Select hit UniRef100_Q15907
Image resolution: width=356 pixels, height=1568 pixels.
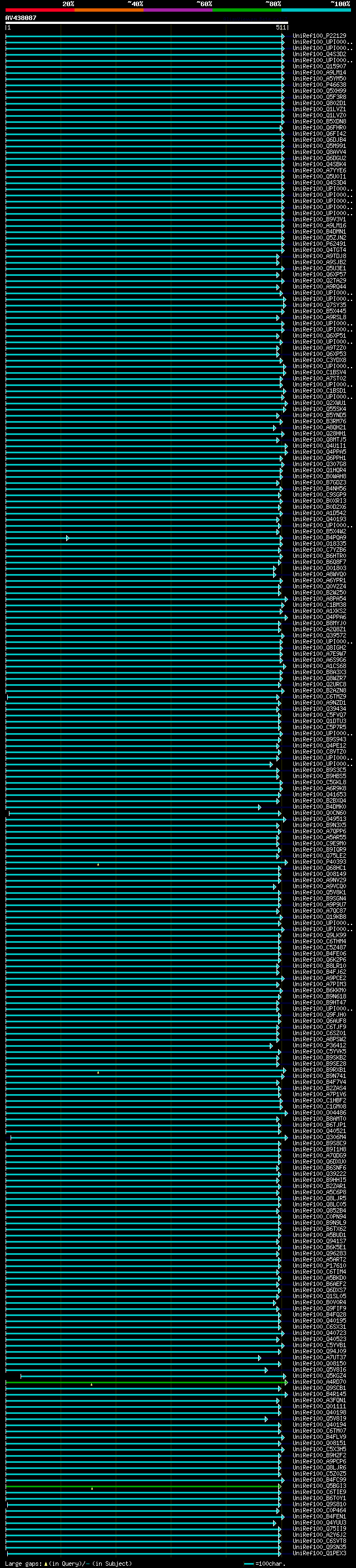pyautogui.click(x=319, y=66)
